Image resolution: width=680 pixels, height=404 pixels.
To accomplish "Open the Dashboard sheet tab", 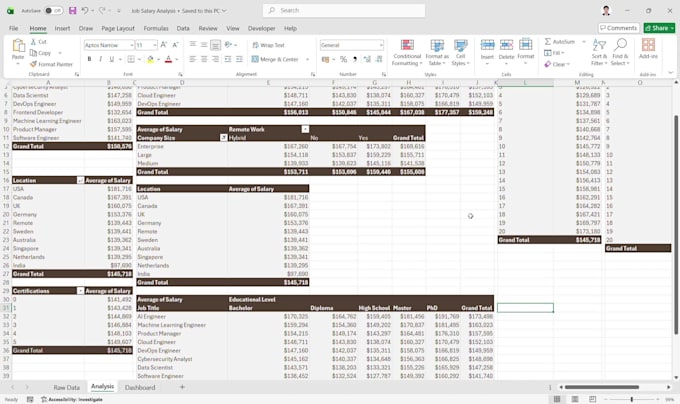I will click(140, 388).
